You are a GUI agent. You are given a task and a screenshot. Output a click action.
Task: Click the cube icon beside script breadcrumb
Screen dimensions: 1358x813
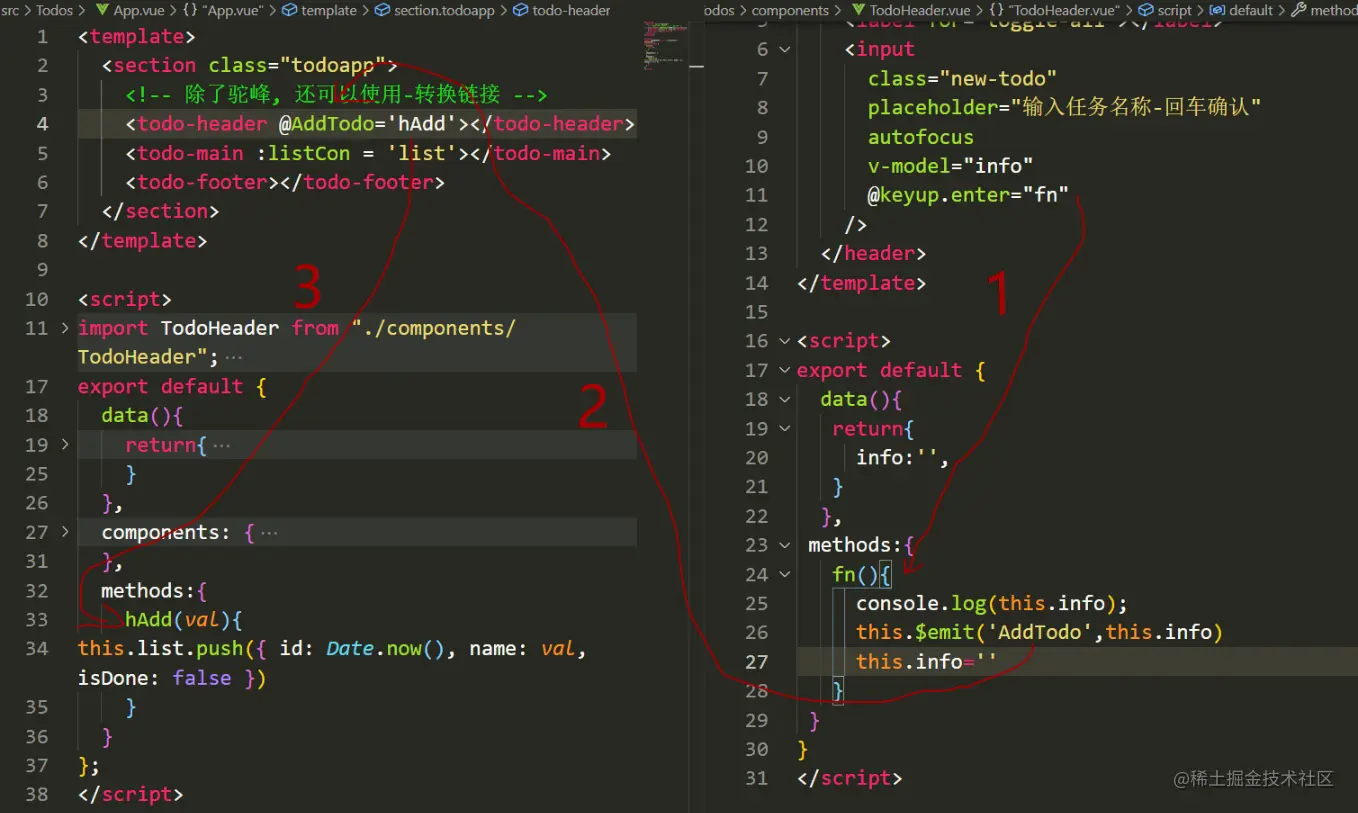coord(1146,10)
